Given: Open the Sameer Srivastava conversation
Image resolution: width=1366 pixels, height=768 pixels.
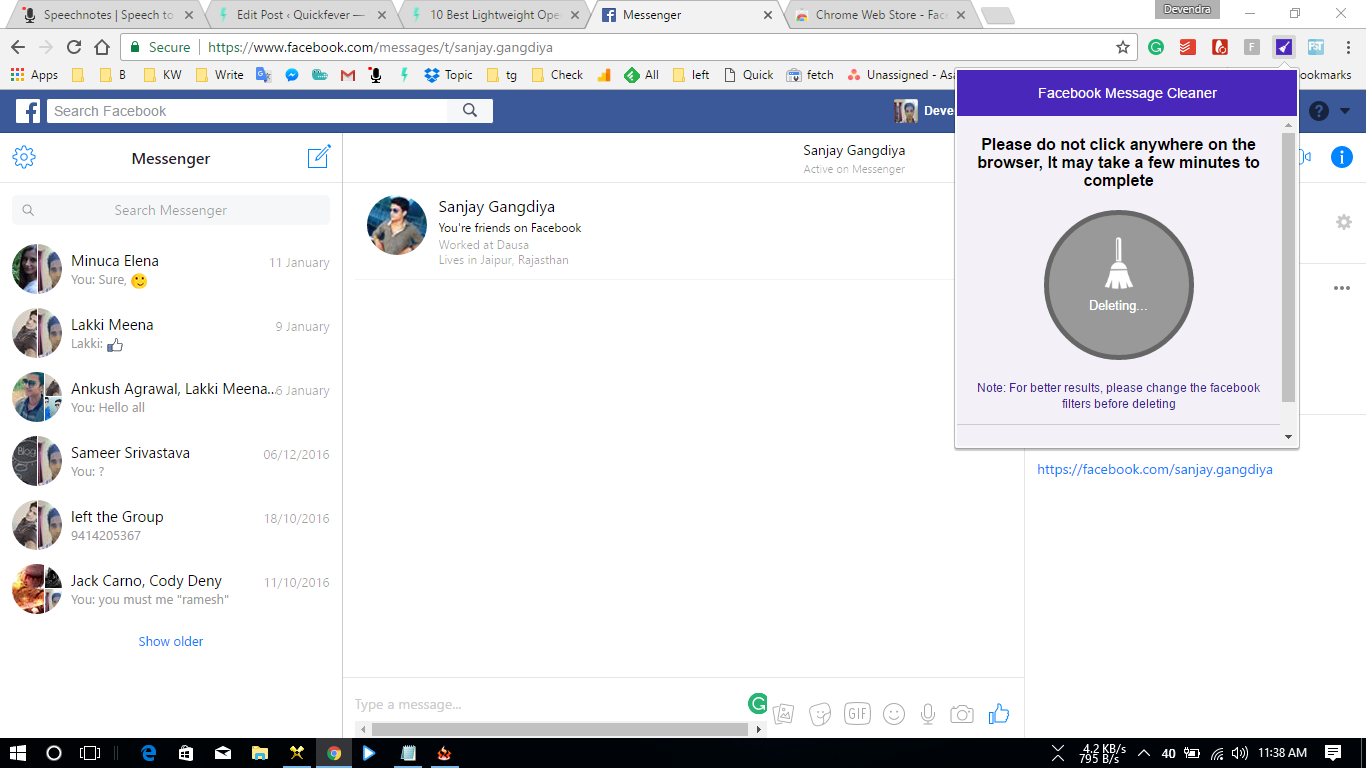Looking at the screenshot, I should coord(171,461).
